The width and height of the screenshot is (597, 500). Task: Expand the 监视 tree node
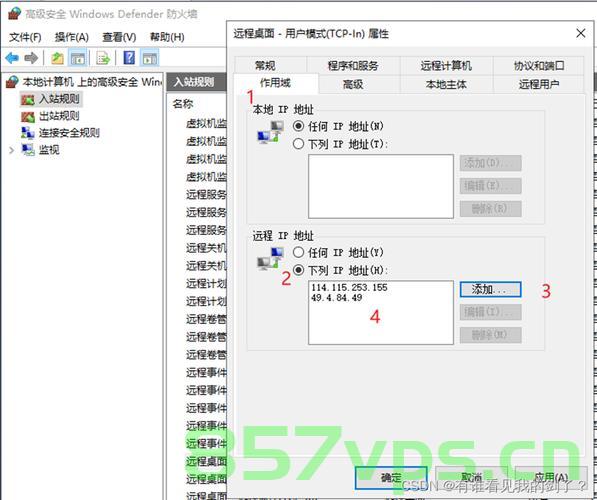(11, 150)
